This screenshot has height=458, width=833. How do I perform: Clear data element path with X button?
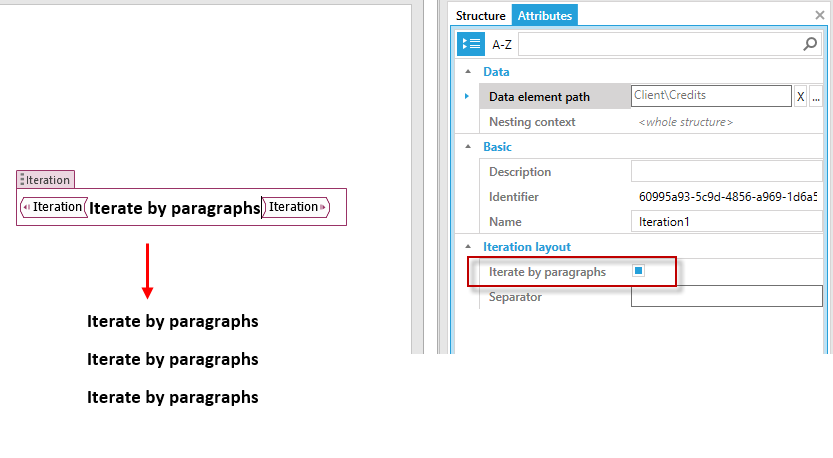coord(800,97)
